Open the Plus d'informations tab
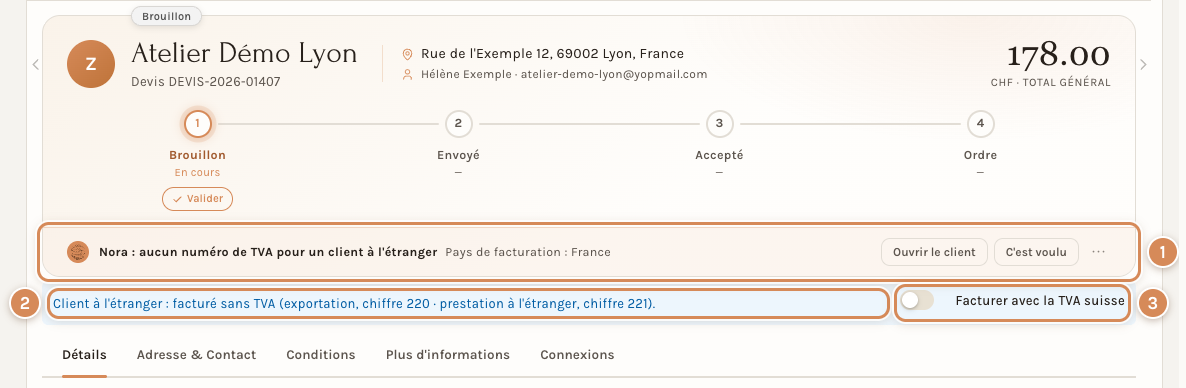Viewport: 1186px width, 388px height. click(x=448, y=355)
